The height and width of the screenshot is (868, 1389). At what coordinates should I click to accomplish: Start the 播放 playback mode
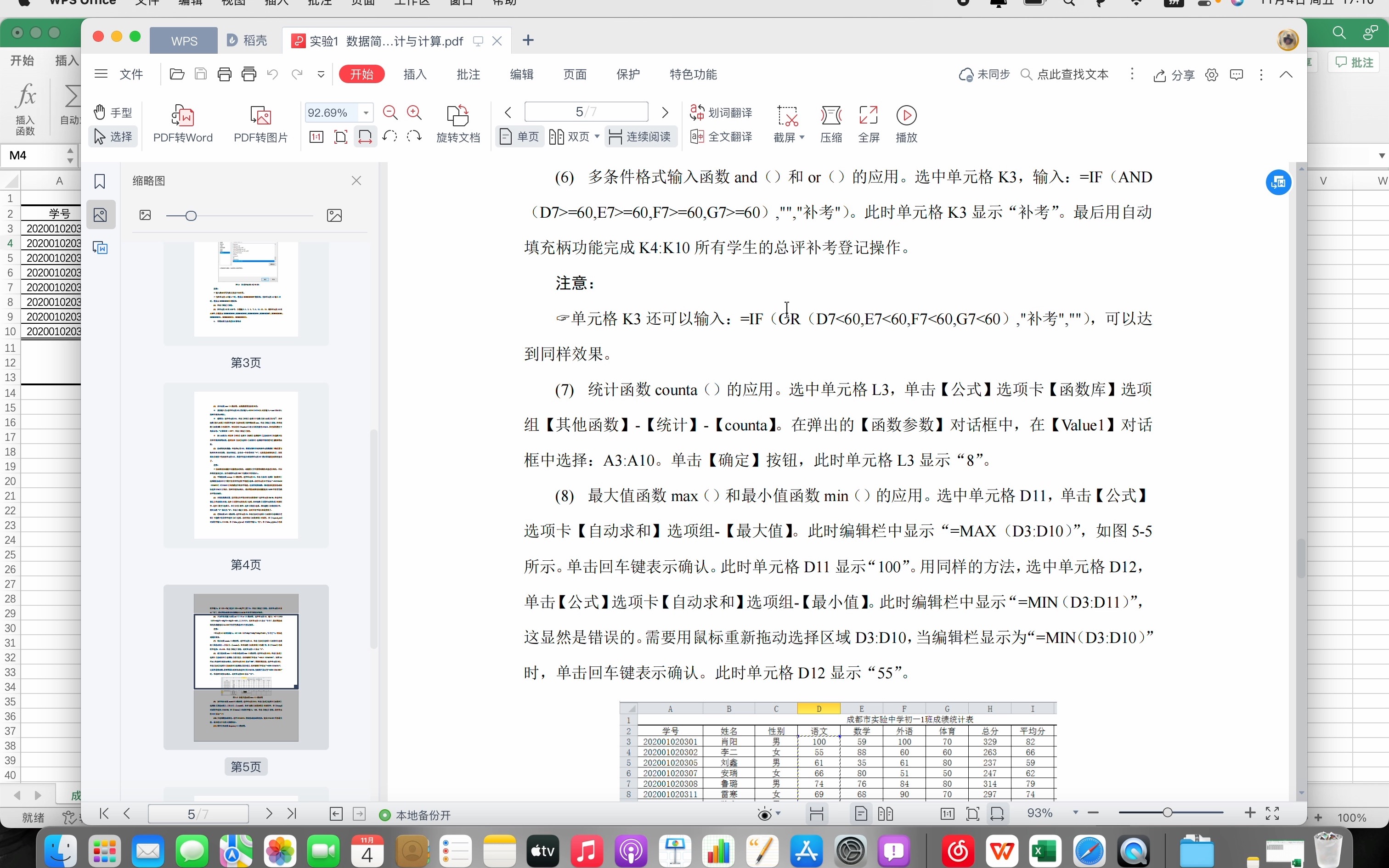pyautogui.click(x=906, y=124)
